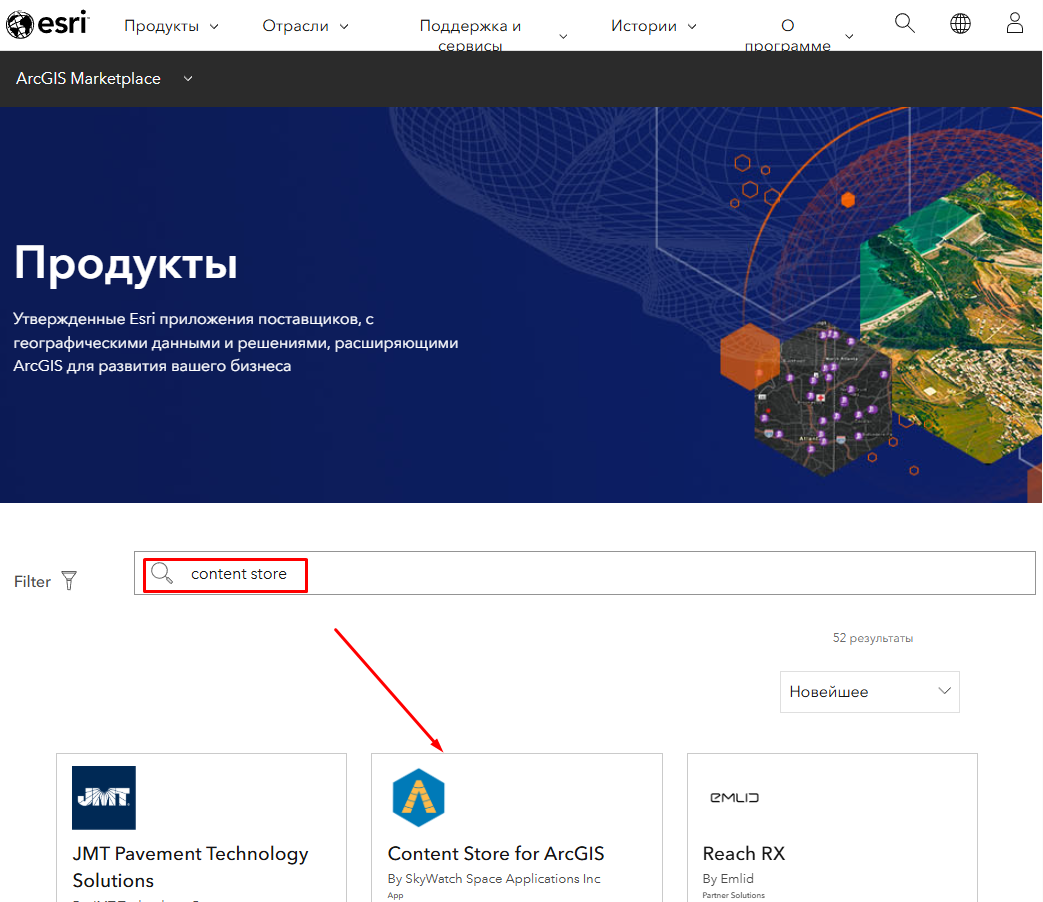1043x902 pixels.
Task: Expand the Продукты menu
Action: [x=171, y=26]
